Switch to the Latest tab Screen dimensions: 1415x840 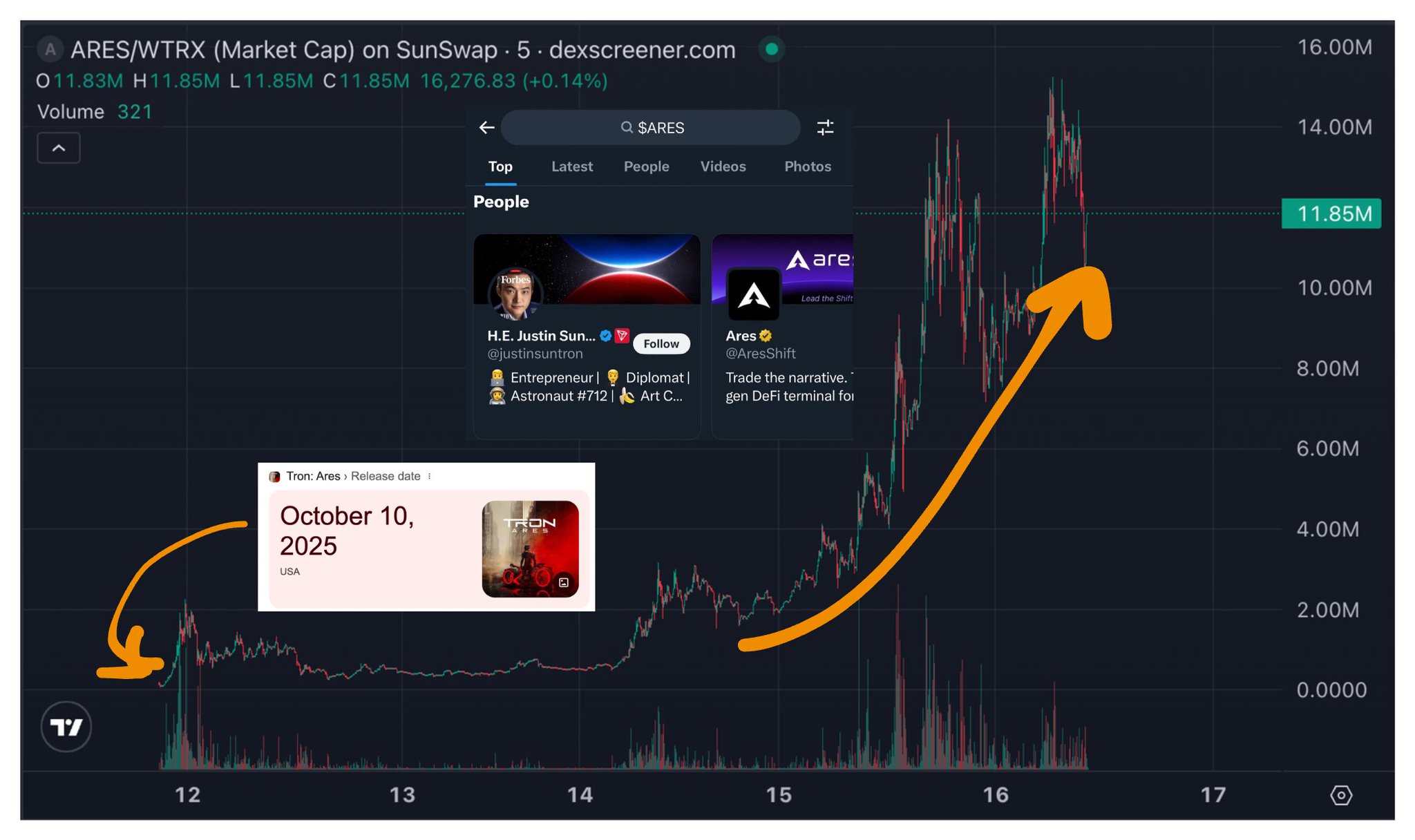571,166
